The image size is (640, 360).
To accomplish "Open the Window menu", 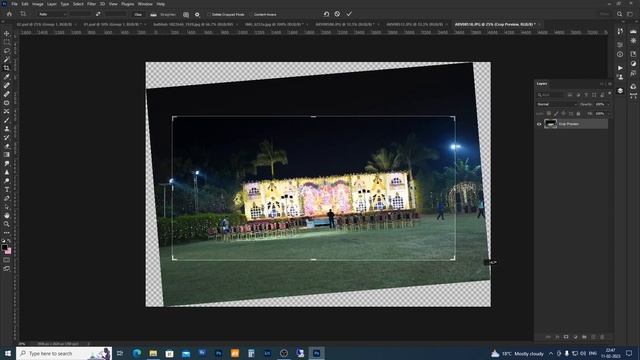I will coord(145,4).
